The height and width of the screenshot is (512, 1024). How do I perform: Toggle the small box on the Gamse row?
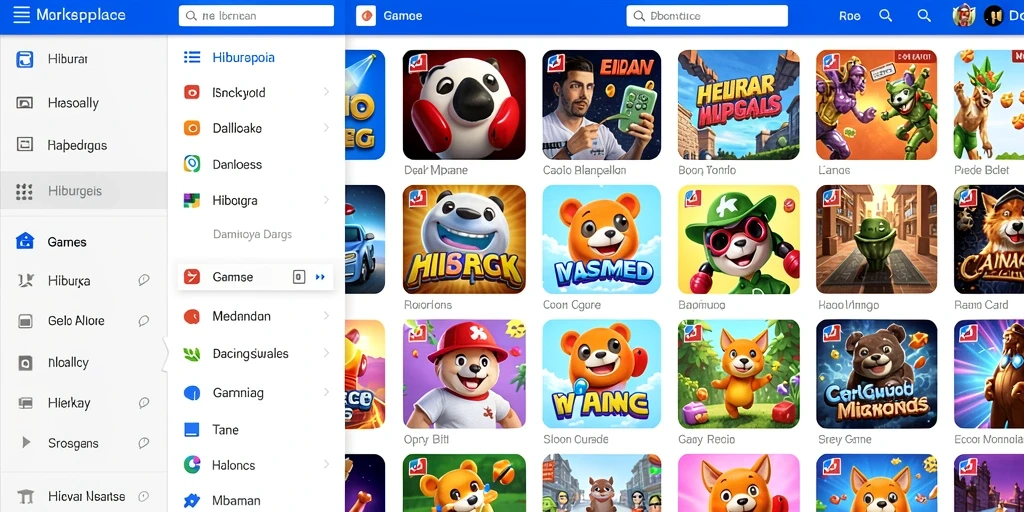pyautogui.click(x=298, y=277)
